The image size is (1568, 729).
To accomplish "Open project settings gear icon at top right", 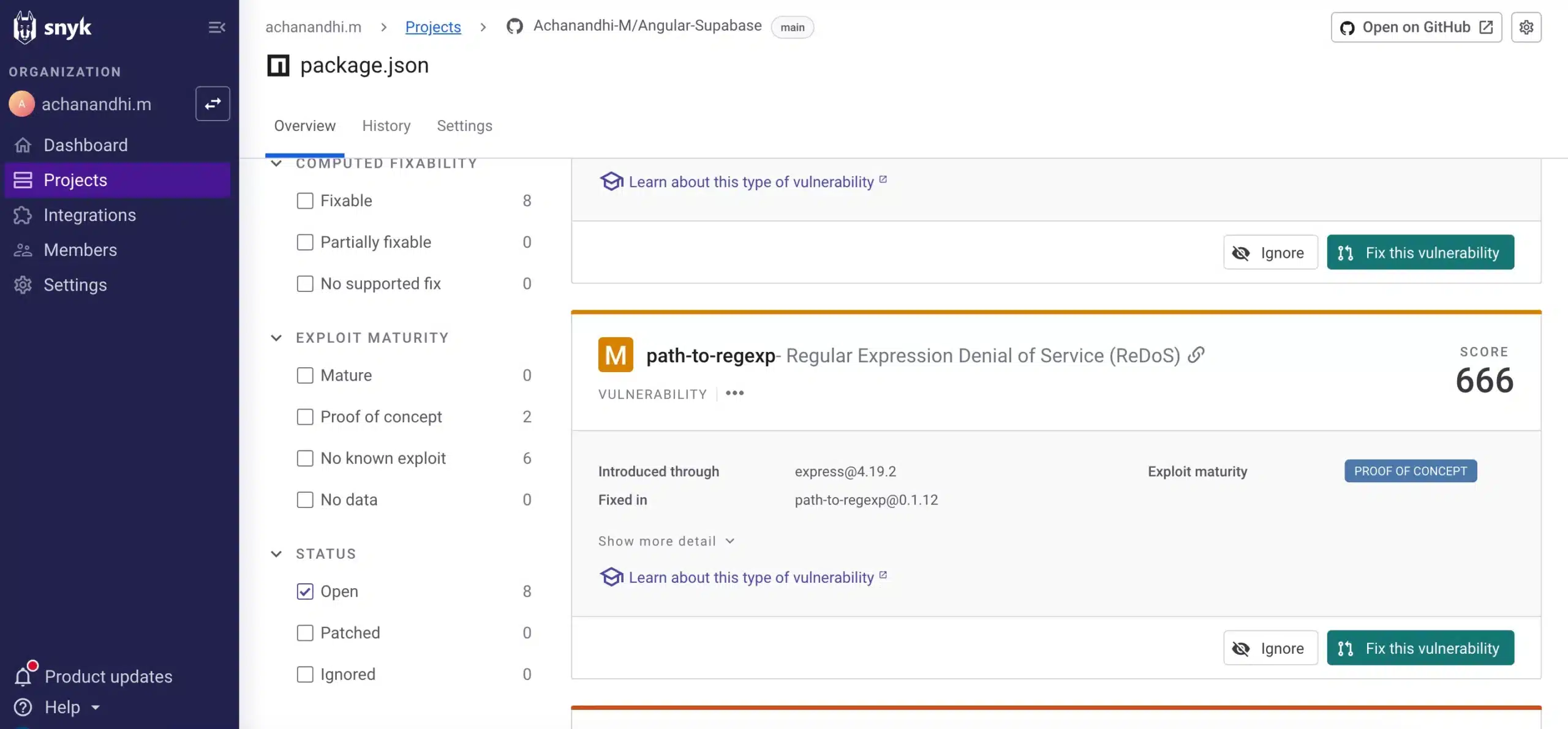I will pyautogui.click(x=1526, y=28).
